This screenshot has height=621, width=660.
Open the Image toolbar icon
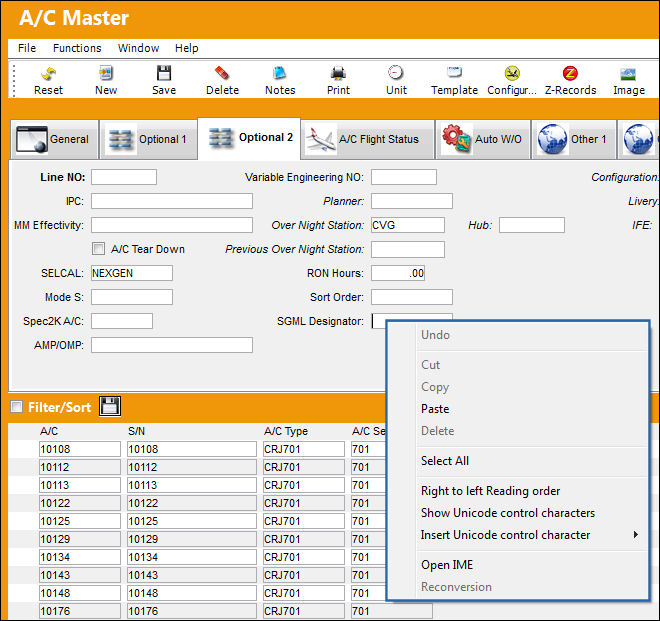click(628, 74)
